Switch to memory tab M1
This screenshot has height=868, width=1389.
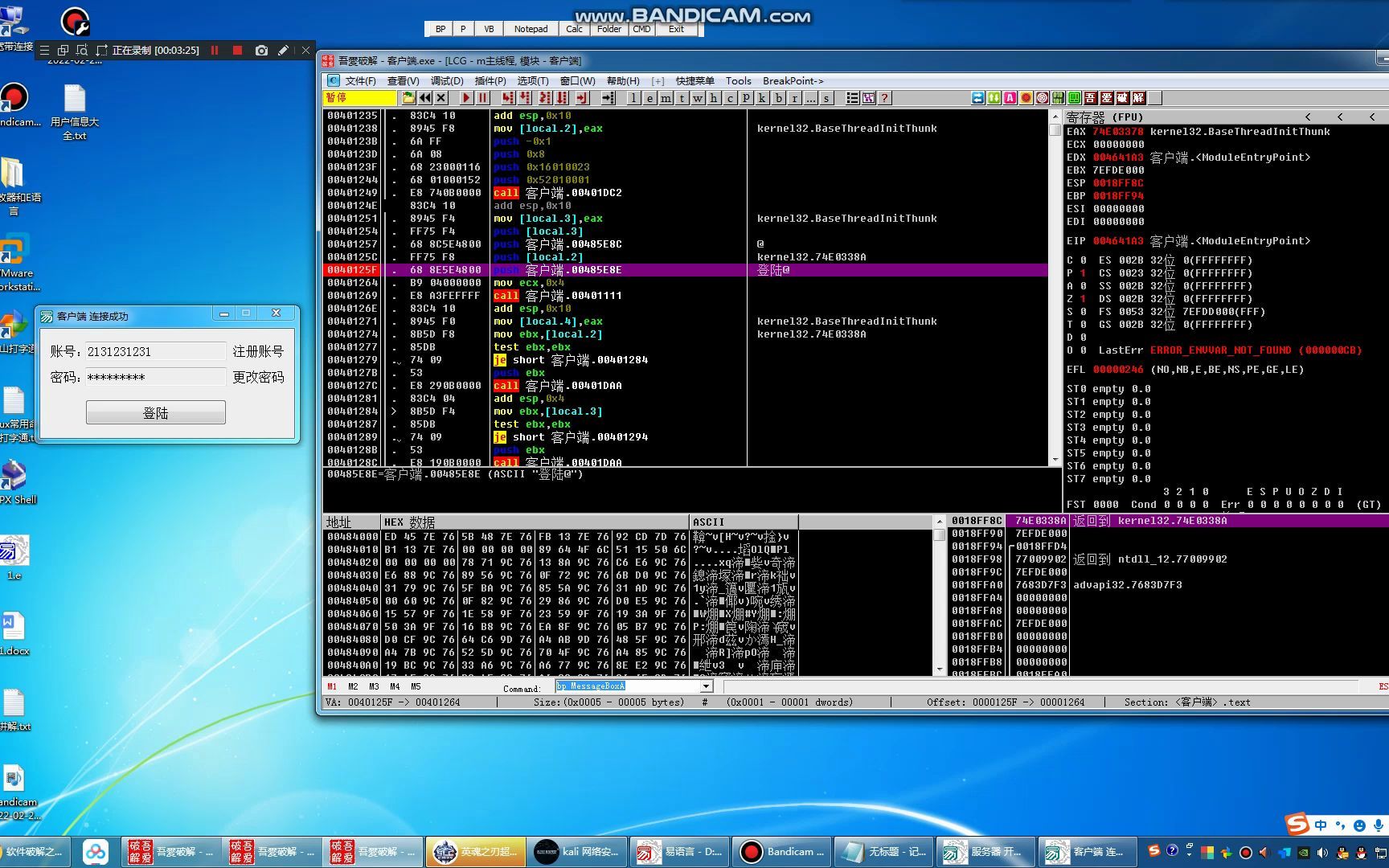[332, 686]
